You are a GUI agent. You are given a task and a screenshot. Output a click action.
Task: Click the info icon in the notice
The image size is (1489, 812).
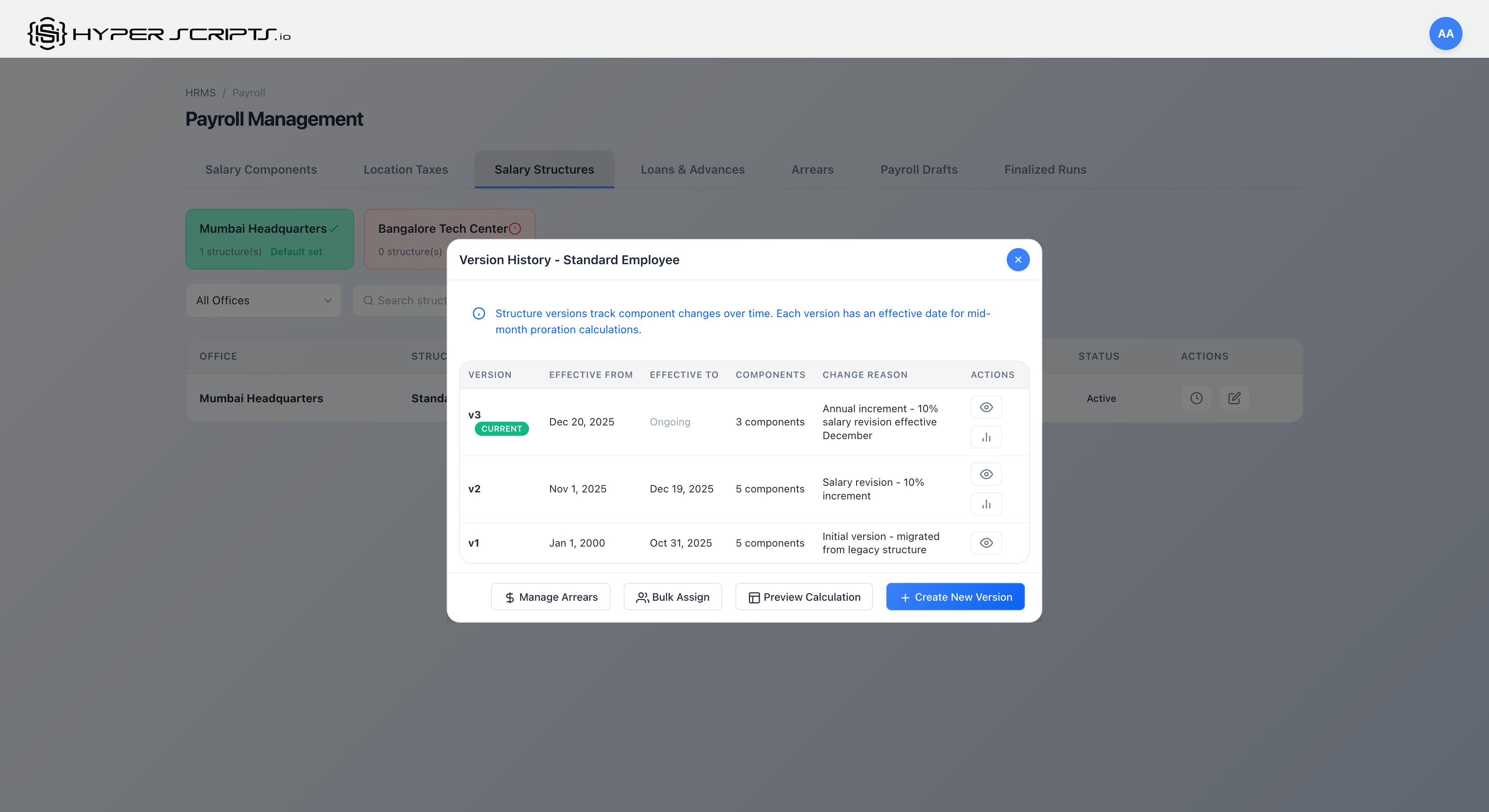click(479, 314)
